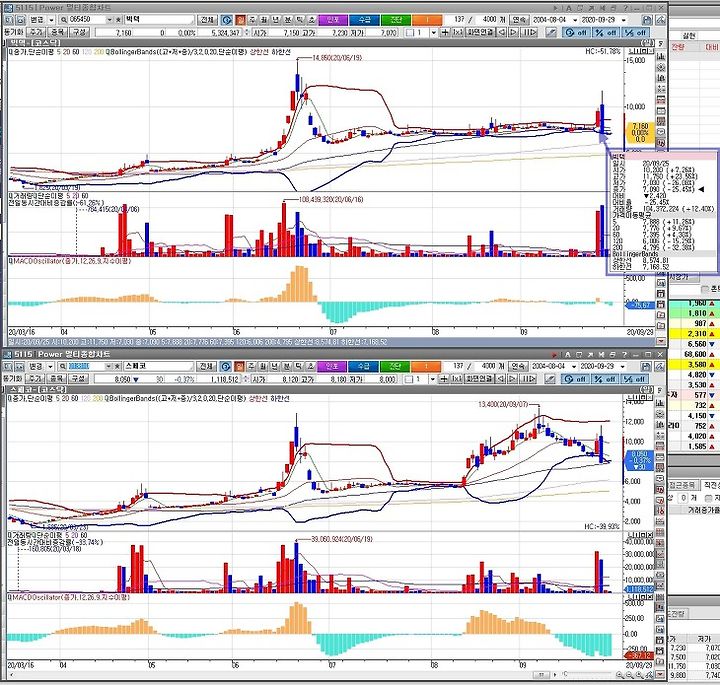Expand the 변경 dropdown in bottom chart
The height and width of the screenshot is (685, 720).
click(50, 366)
